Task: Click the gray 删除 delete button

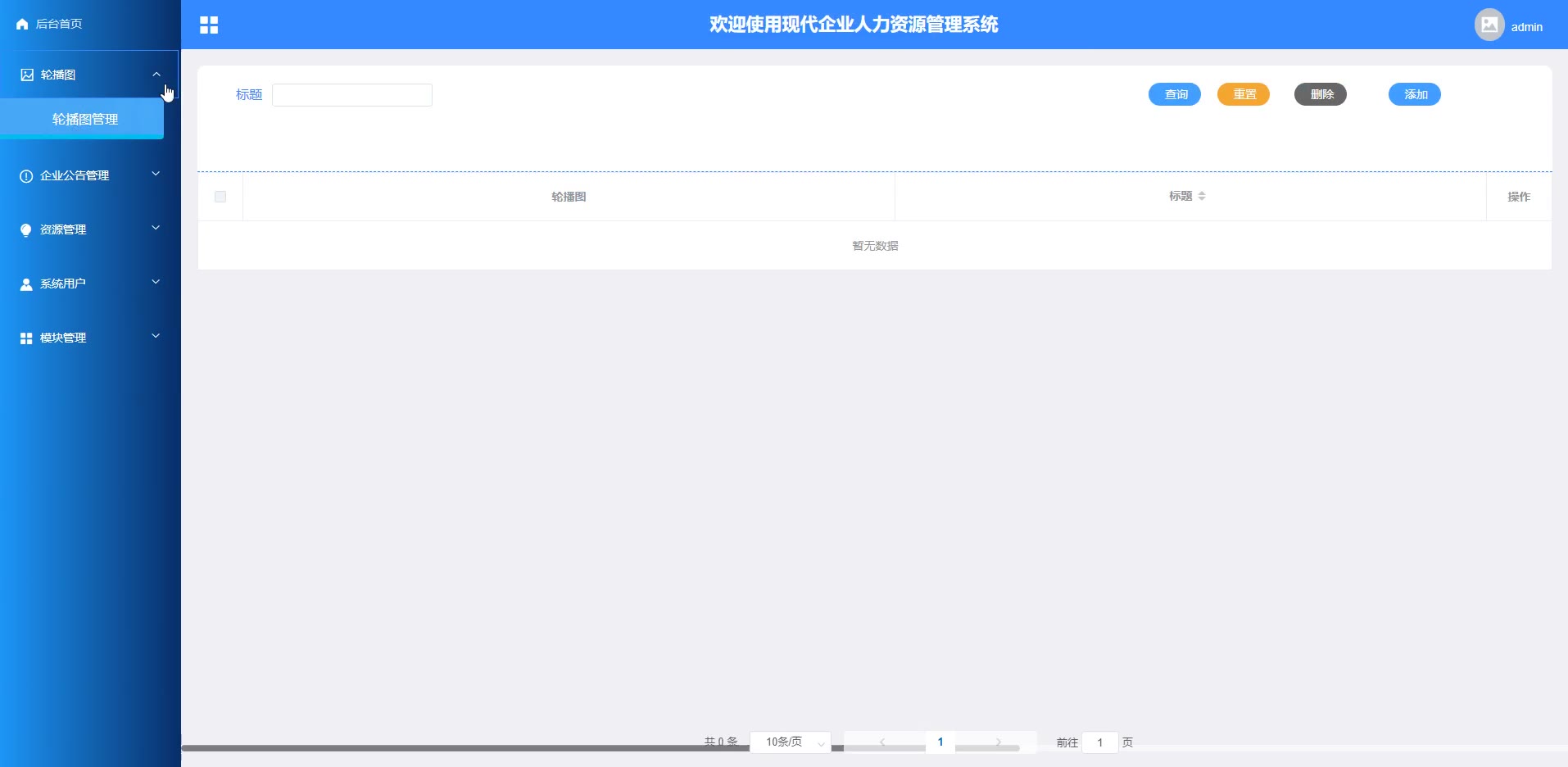Action: click(x=1321, y=94)
